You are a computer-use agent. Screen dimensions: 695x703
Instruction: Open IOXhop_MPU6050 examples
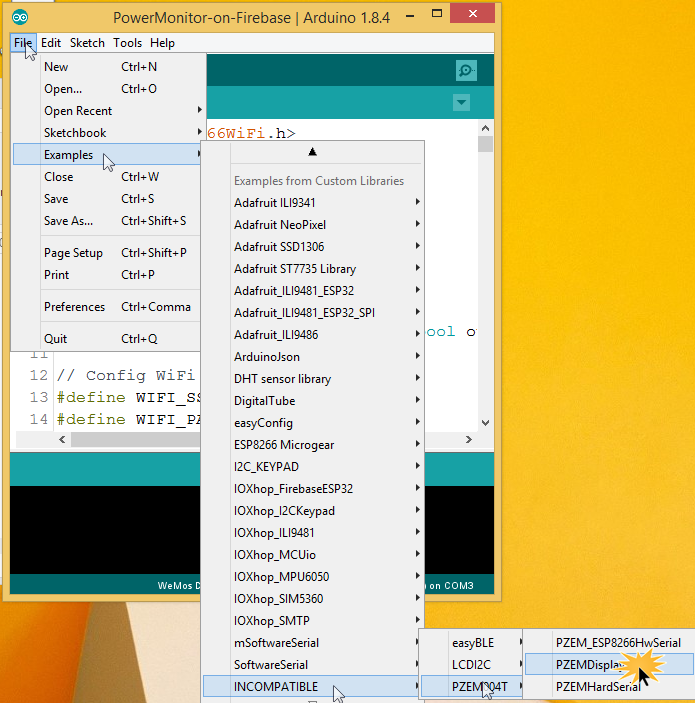click(313, 577)
